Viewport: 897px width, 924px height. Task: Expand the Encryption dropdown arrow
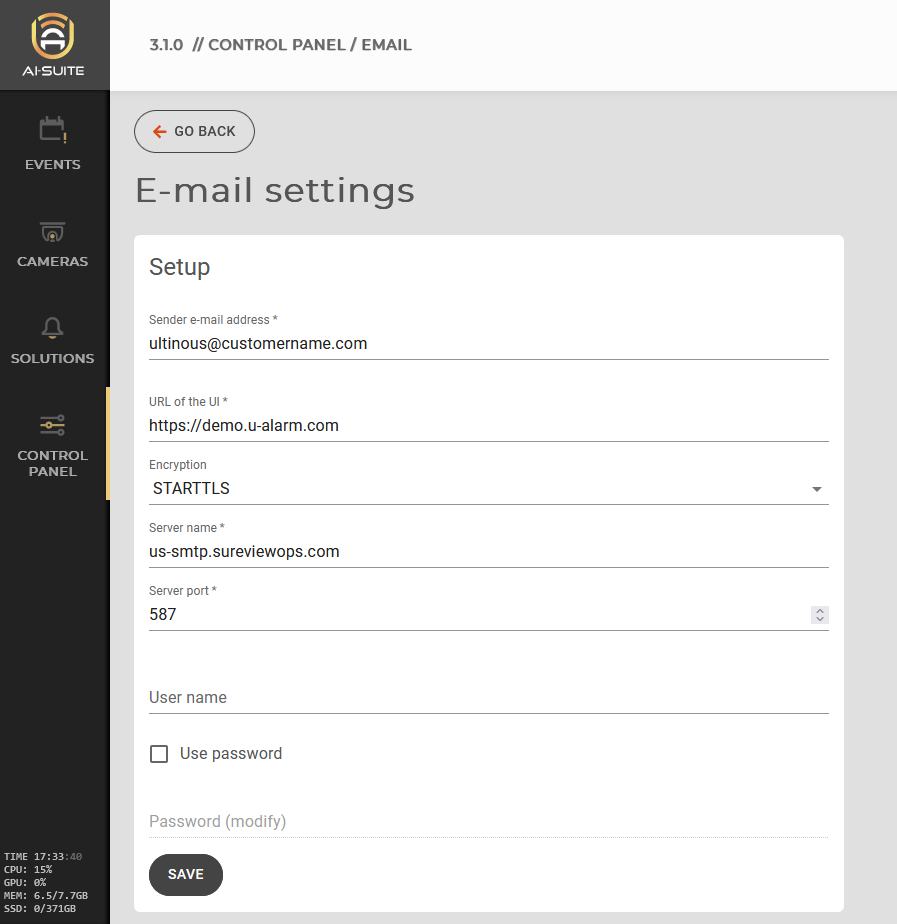tap(817, 489)
